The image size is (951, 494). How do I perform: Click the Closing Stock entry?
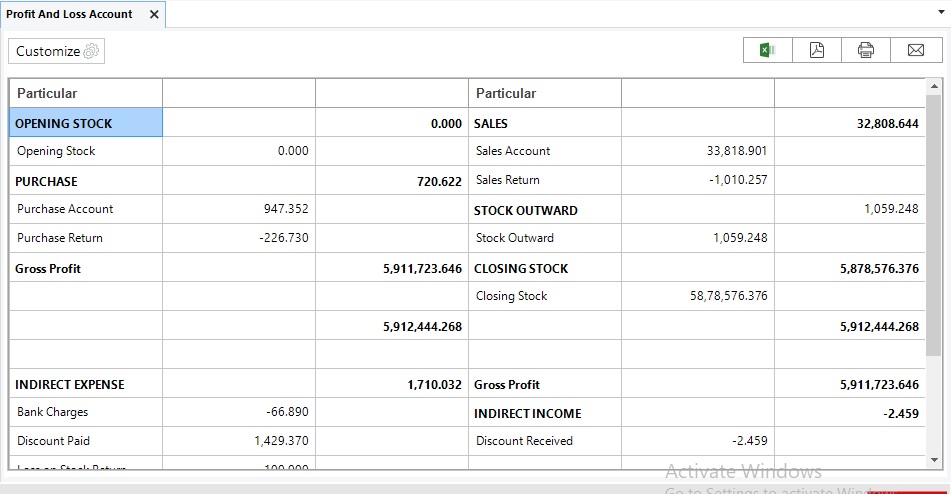[x=512, y=296]
